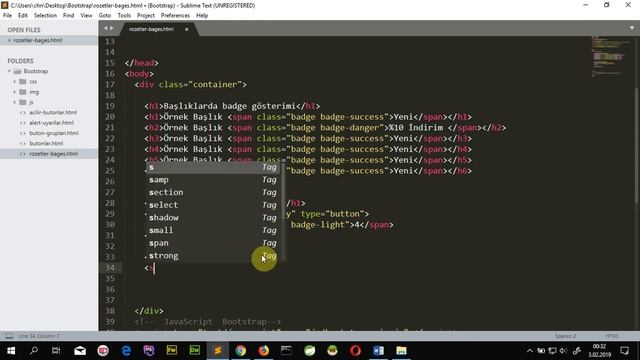Open the Help menu
Viewport: 640px width, 360px height.
(202, 16)
